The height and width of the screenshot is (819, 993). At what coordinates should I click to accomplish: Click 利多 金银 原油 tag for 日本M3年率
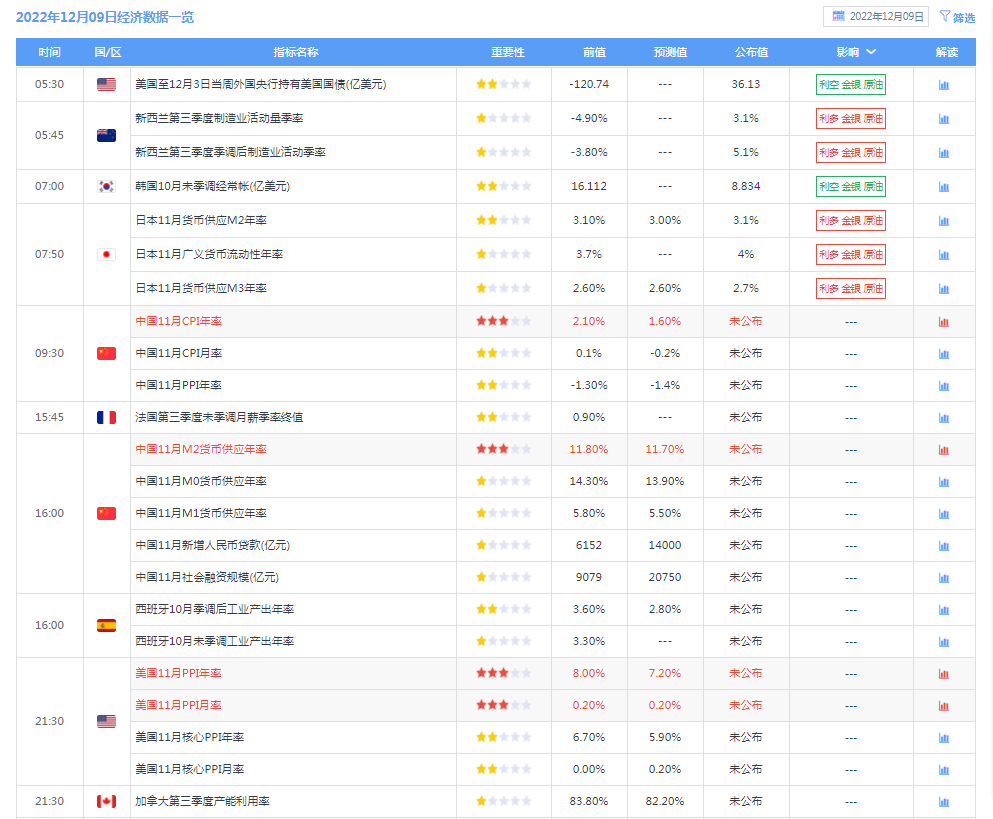[851, 289]
